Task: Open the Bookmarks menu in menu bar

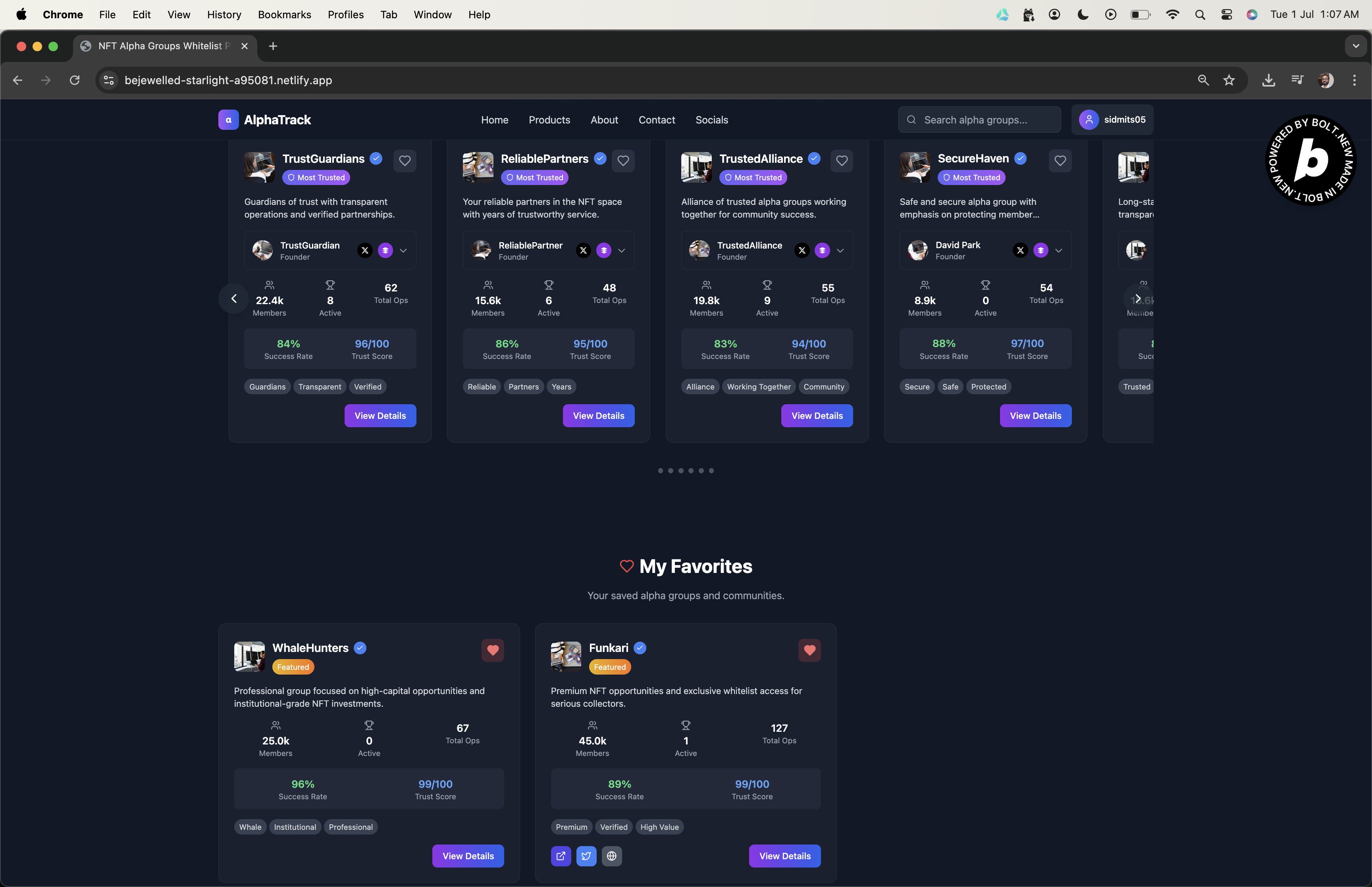Action: [x=284, y=14]
